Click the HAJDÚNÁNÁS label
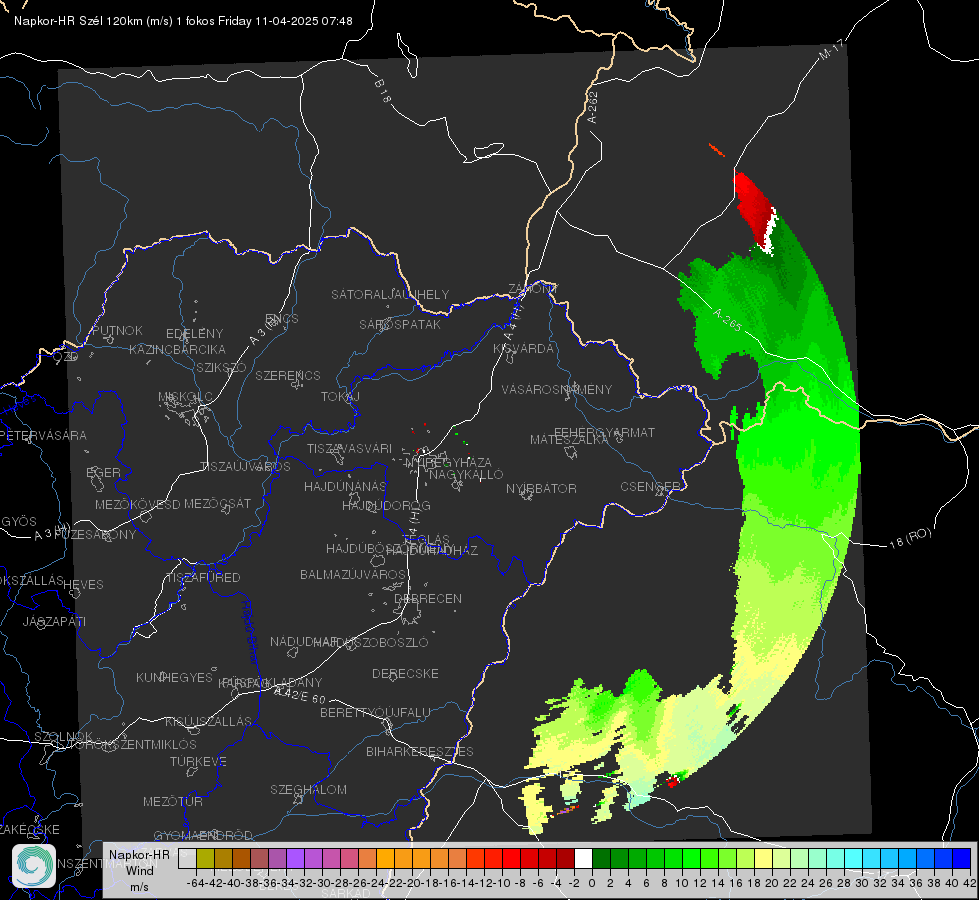 pos(345,487)
